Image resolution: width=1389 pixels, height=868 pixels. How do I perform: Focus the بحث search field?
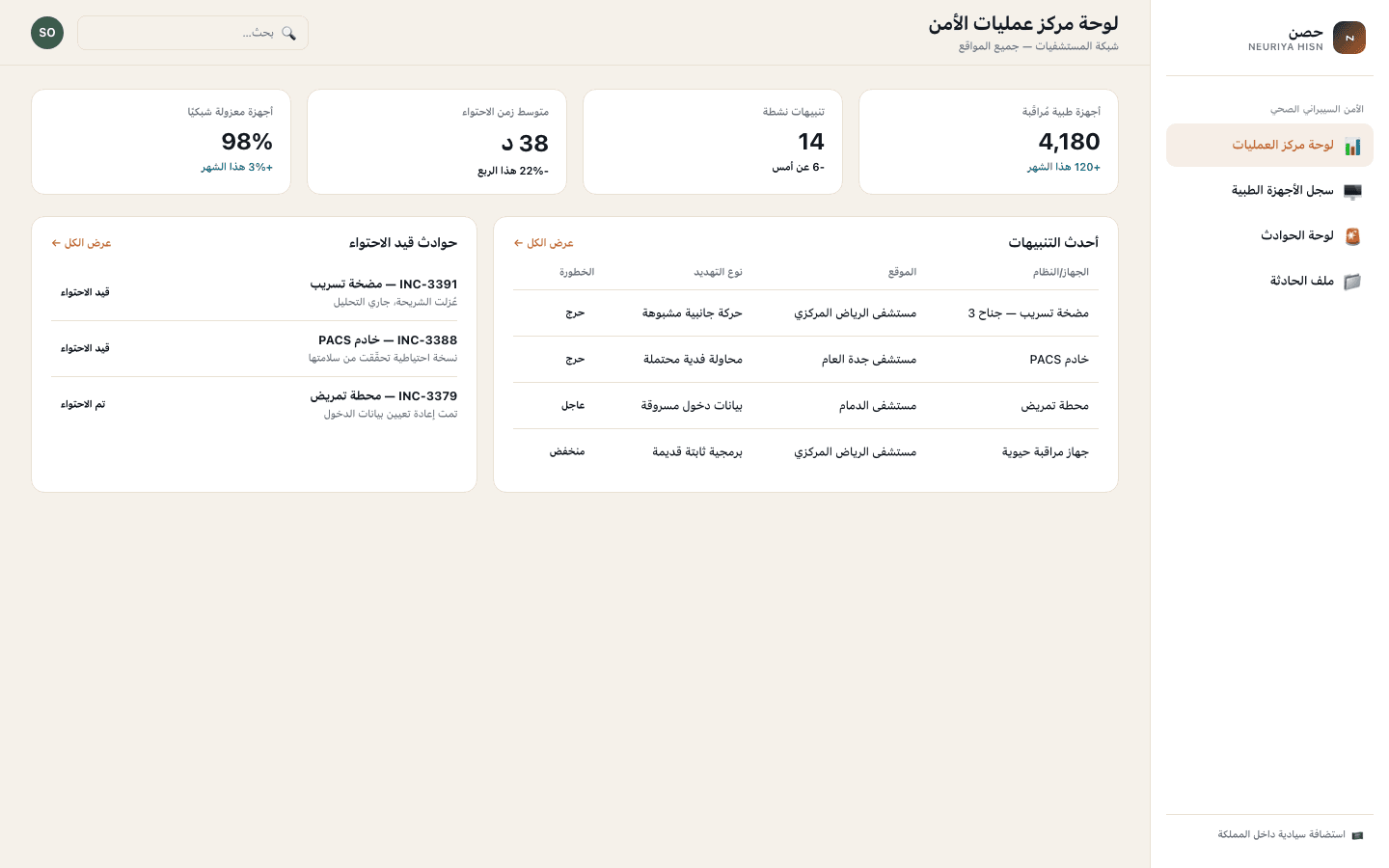point(193,33)
